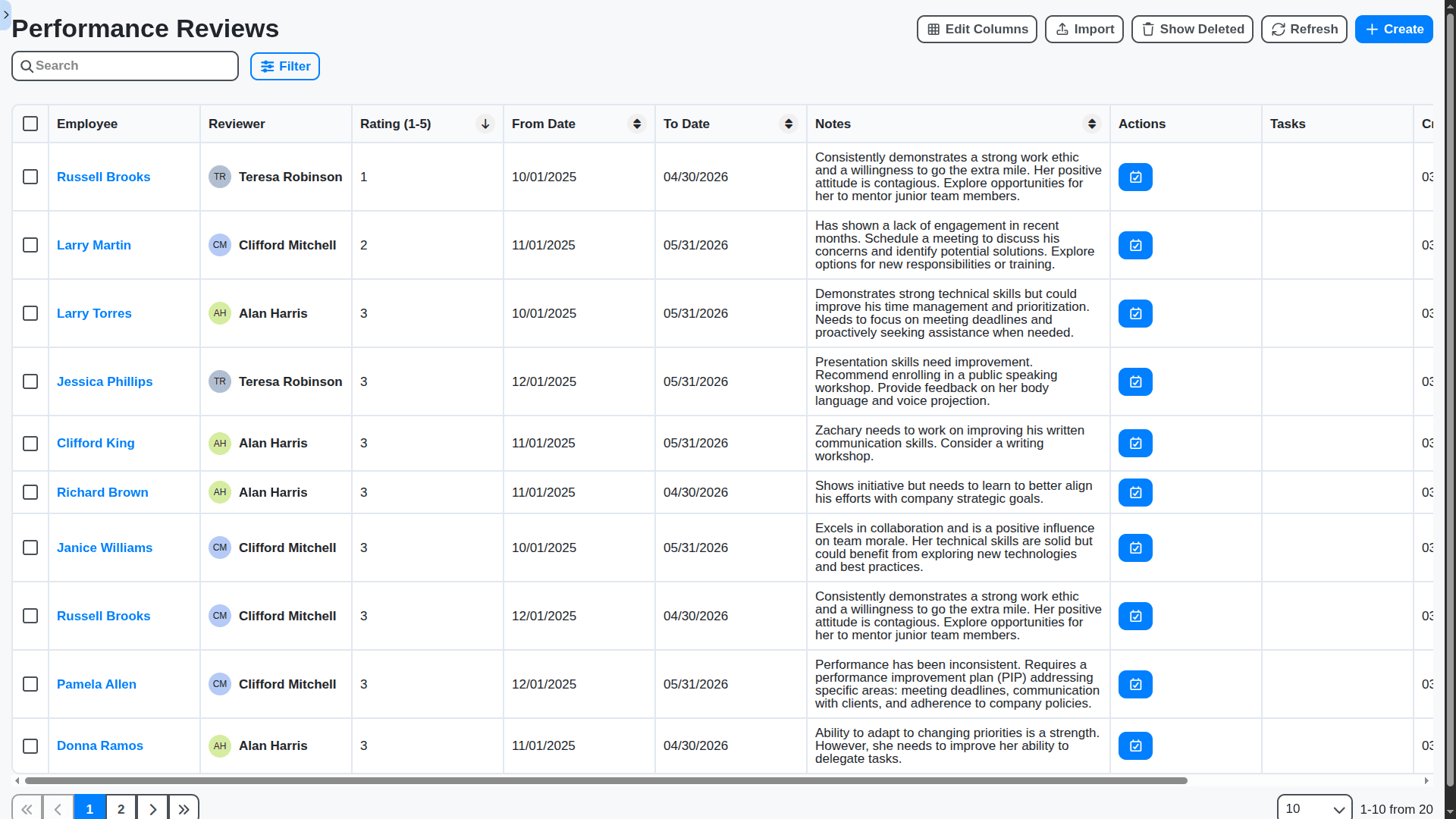Refresh the performance reviews table
Screen dimensions: 1456x819
(x=1304, y=29)
